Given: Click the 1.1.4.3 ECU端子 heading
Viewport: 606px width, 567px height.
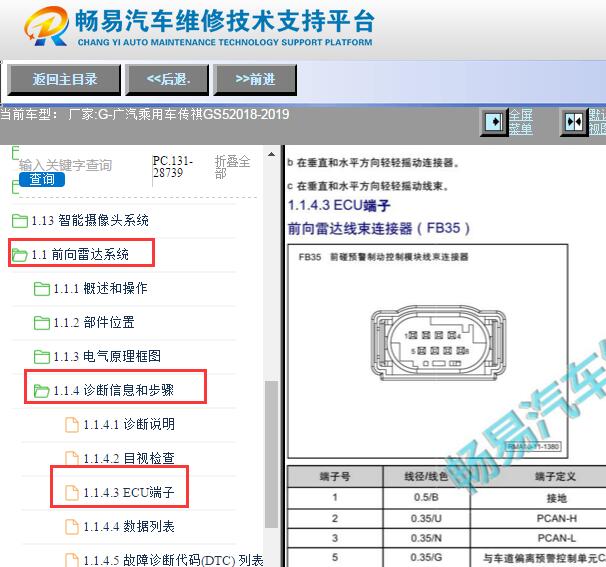Looking at the screenshot, I should point(339,205).
